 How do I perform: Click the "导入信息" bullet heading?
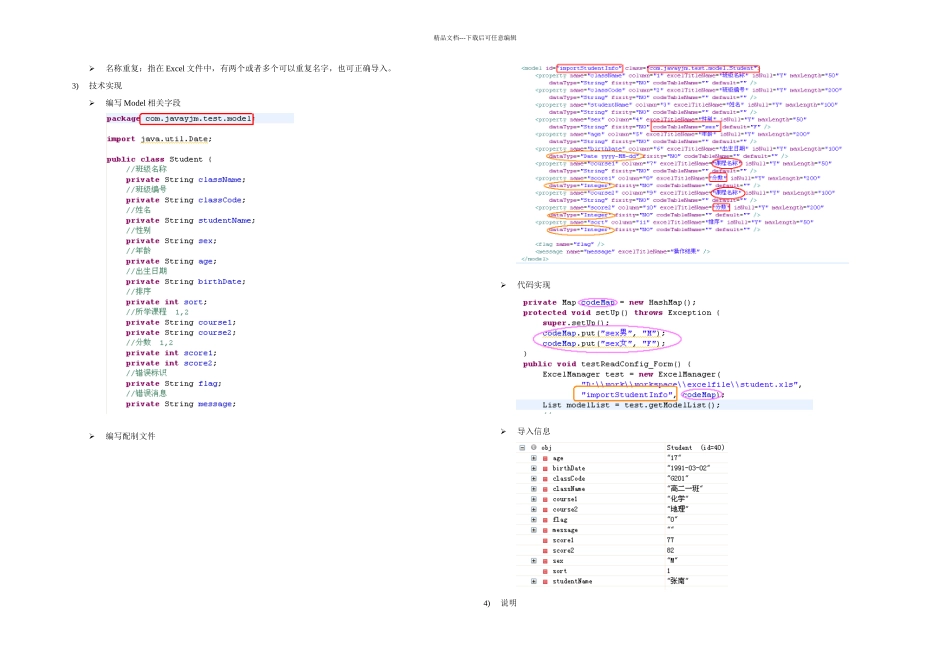pyautogui.click(x=534, y=431)
